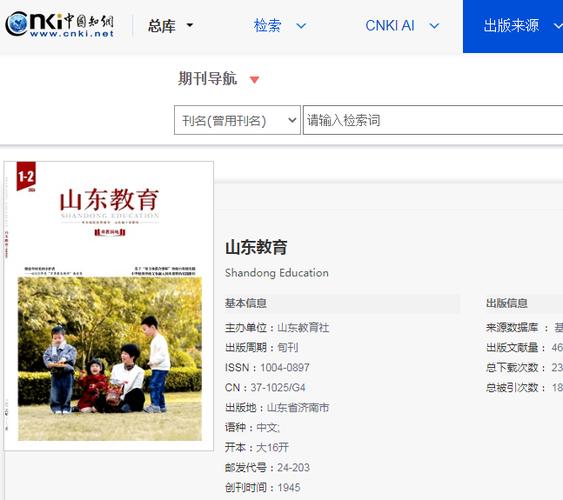Click the 总下载次数 label
Image resolution: width=563 pixels, height=500 pixels.
[512, 368]
